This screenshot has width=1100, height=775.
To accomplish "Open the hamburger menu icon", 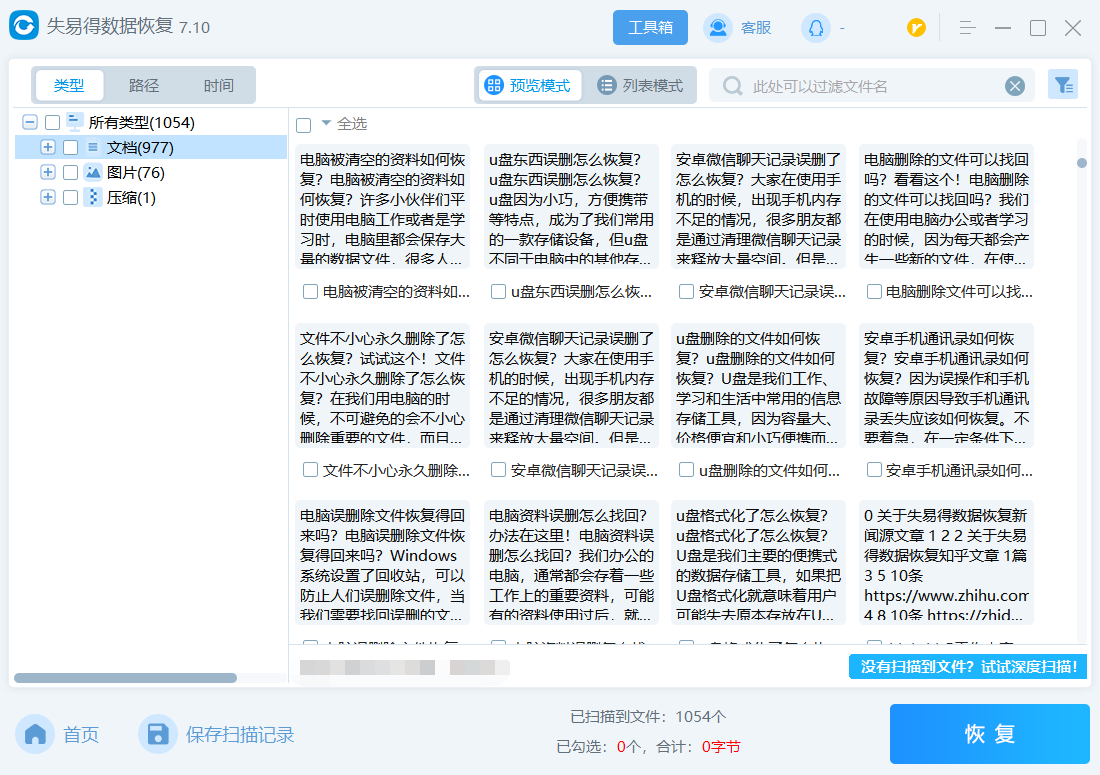I will [967, 28].
